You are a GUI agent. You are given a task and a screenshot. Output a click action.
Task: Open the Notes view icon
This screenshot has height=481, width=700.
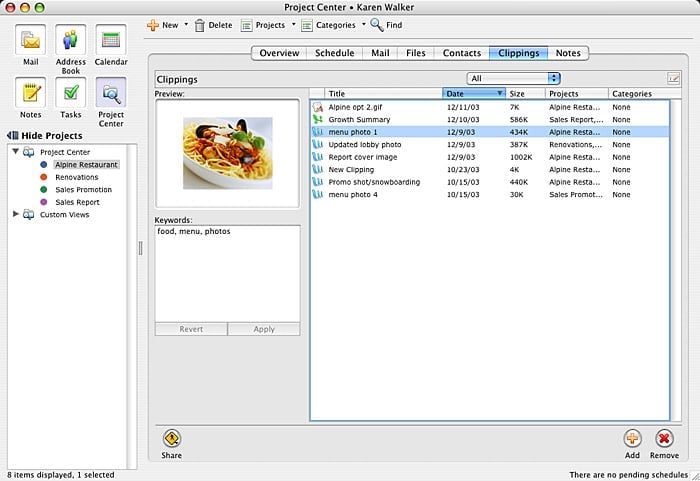(x=30, y=93)
